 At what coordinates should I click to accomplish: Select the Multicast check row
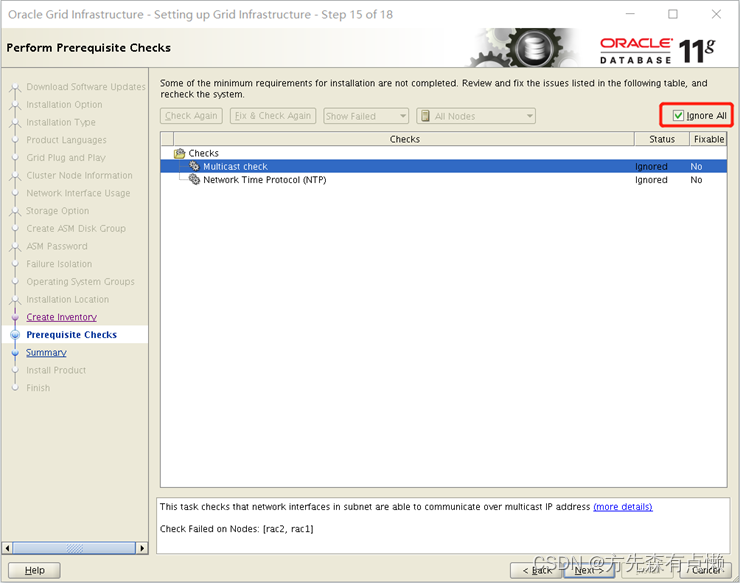coord(443,166)
